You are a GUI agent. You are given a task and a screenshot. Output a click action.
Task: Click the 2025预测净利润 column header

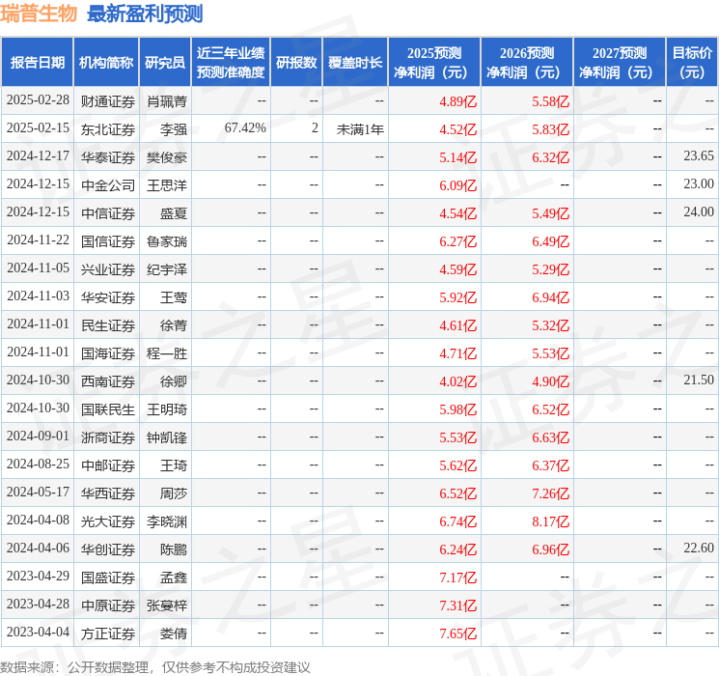click(x=434, y=62)
